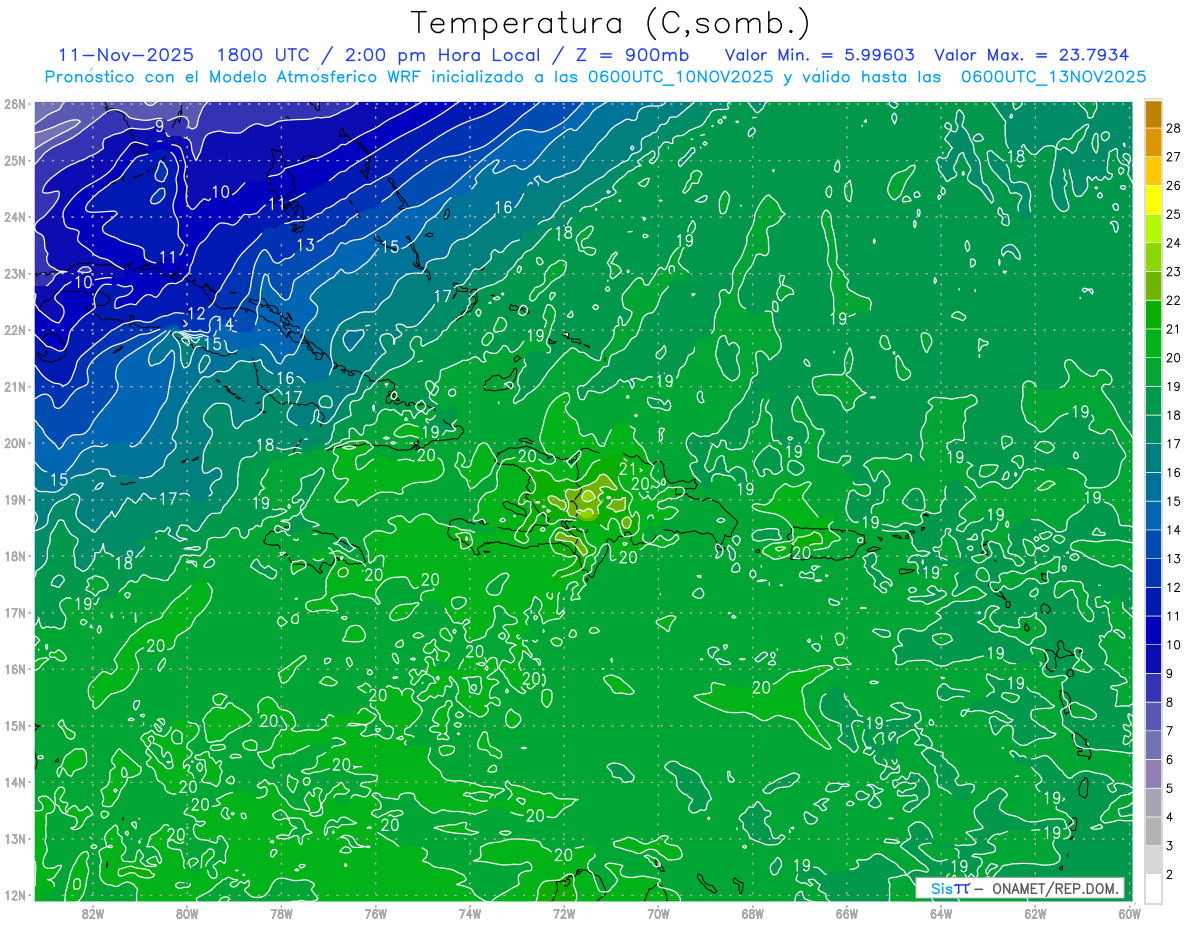Image resolution: width=1200 pixels, height=927 pixels.
Task: Click the 'Valor Min. = 5.99603' text
Action: click(820, 55)
